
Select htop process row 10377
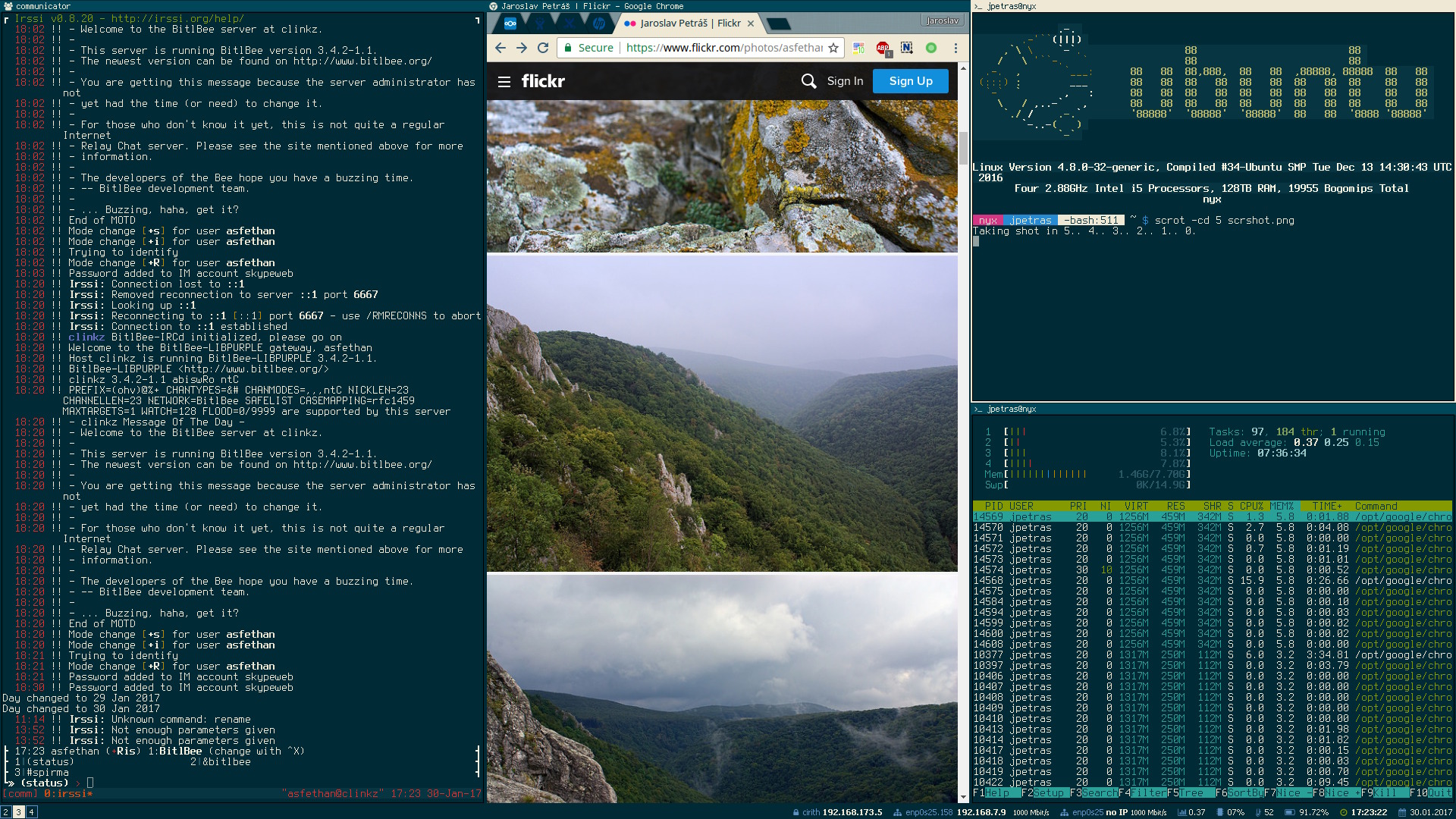1212,654
